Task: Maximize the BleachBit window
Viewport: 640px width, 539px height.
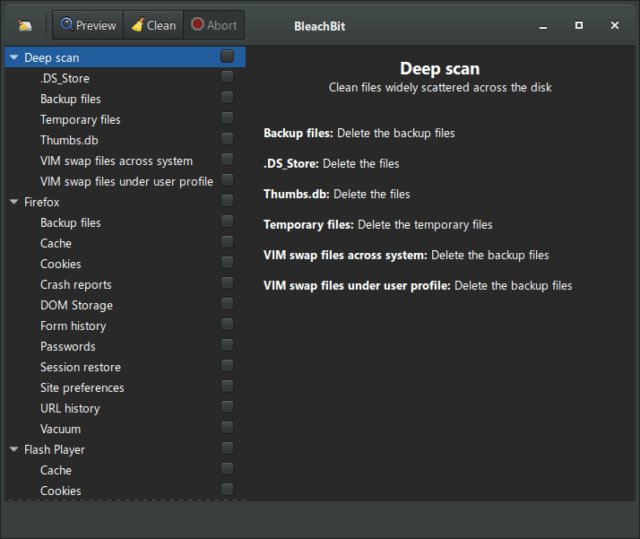Action: point(579,25)
